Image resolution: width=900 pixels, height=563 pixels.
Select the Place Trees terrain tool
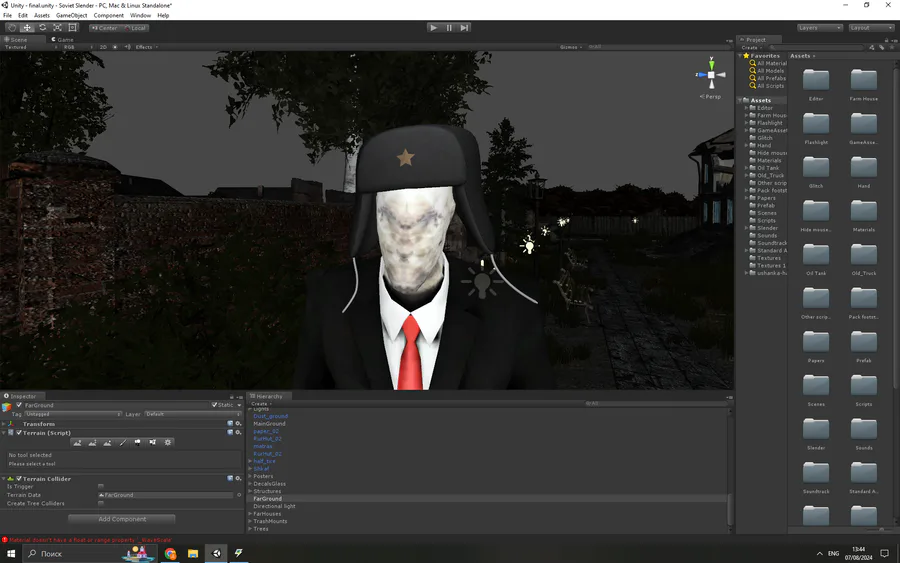[138, 442]
